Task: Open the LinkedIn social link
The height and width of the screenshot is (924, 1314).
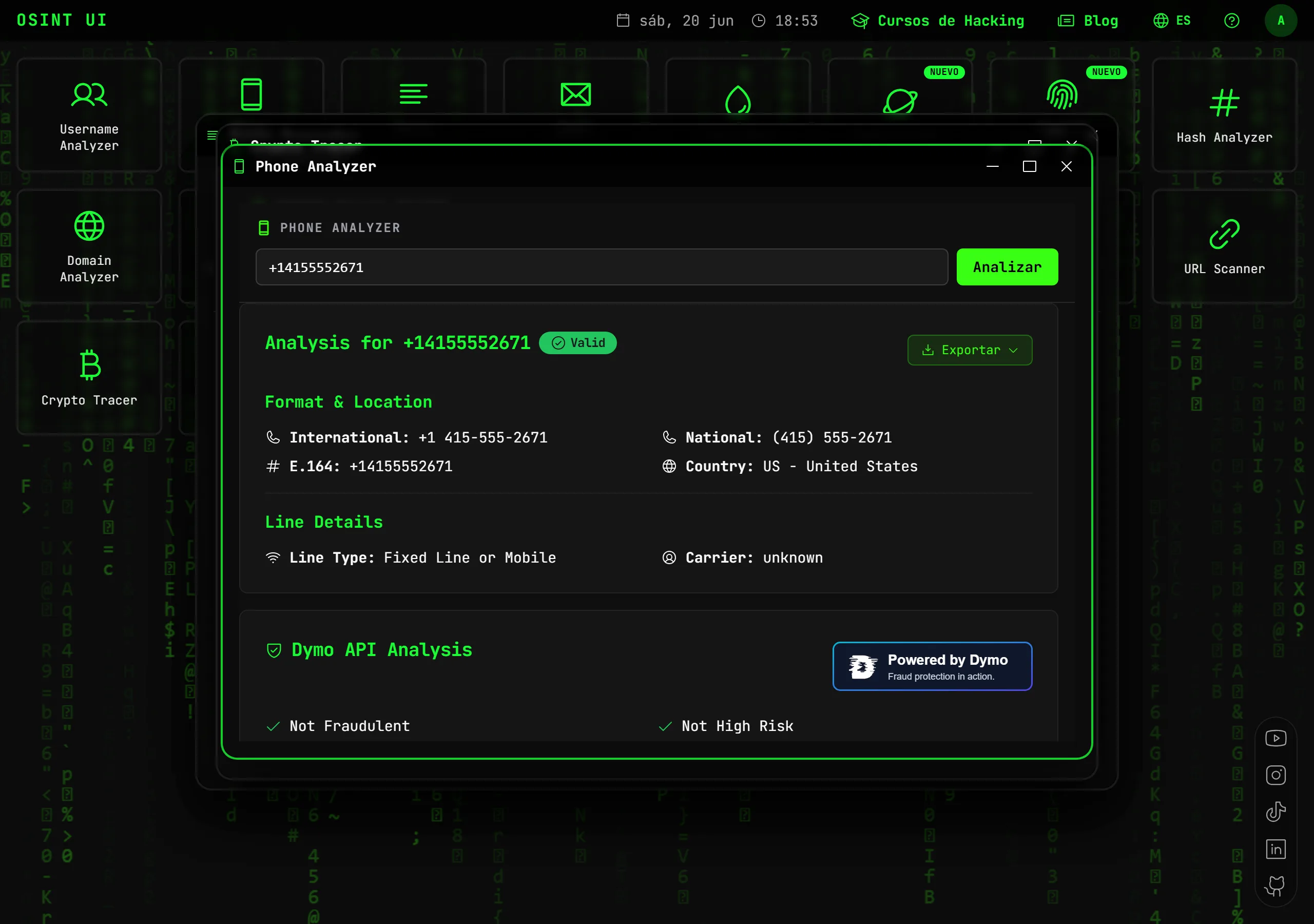Action: pos(1276,849)
